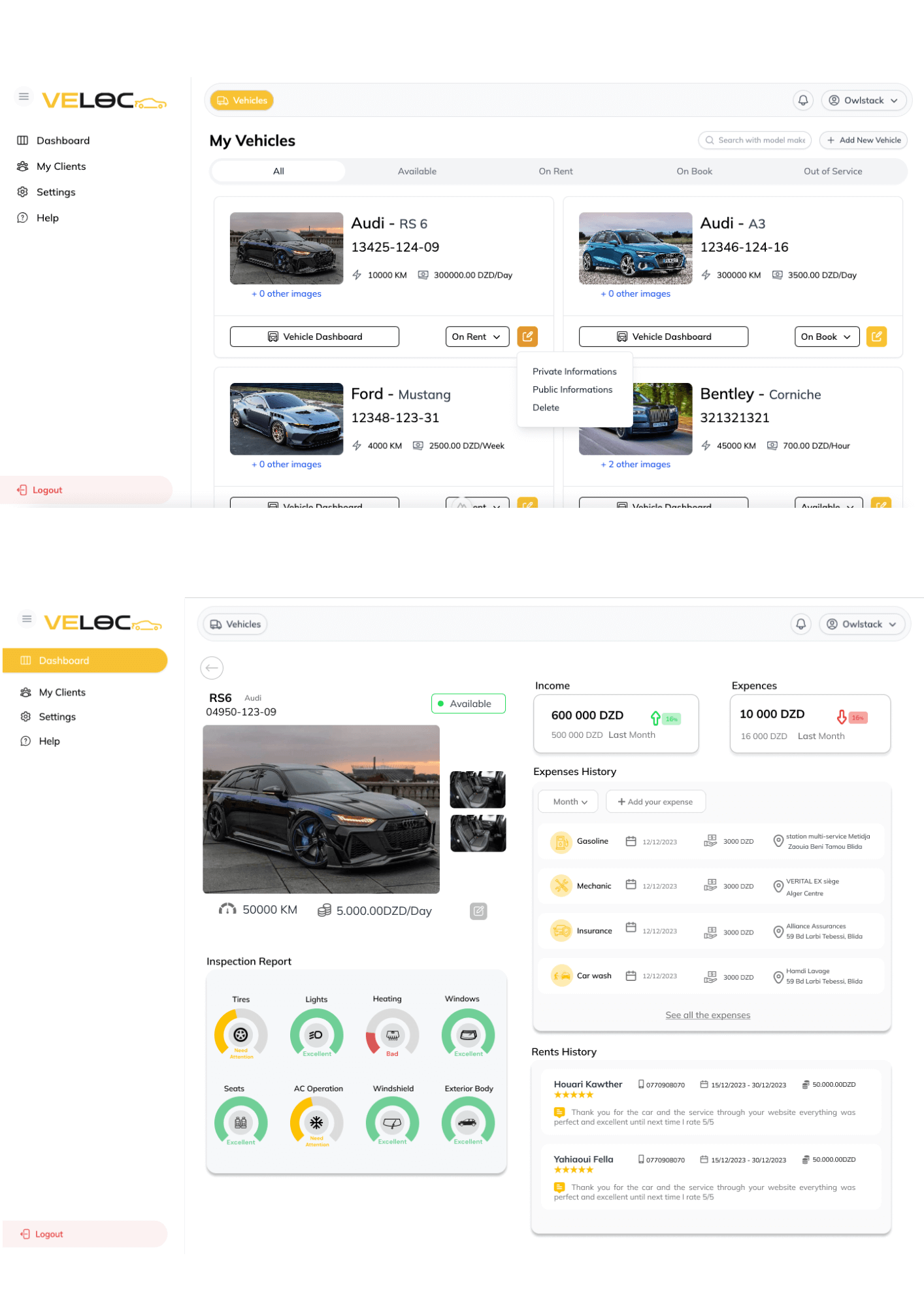This screenshot has height=1307, width=924.
Task: Click back arrow on vehicle details page
Action: (x=212, y=667)
